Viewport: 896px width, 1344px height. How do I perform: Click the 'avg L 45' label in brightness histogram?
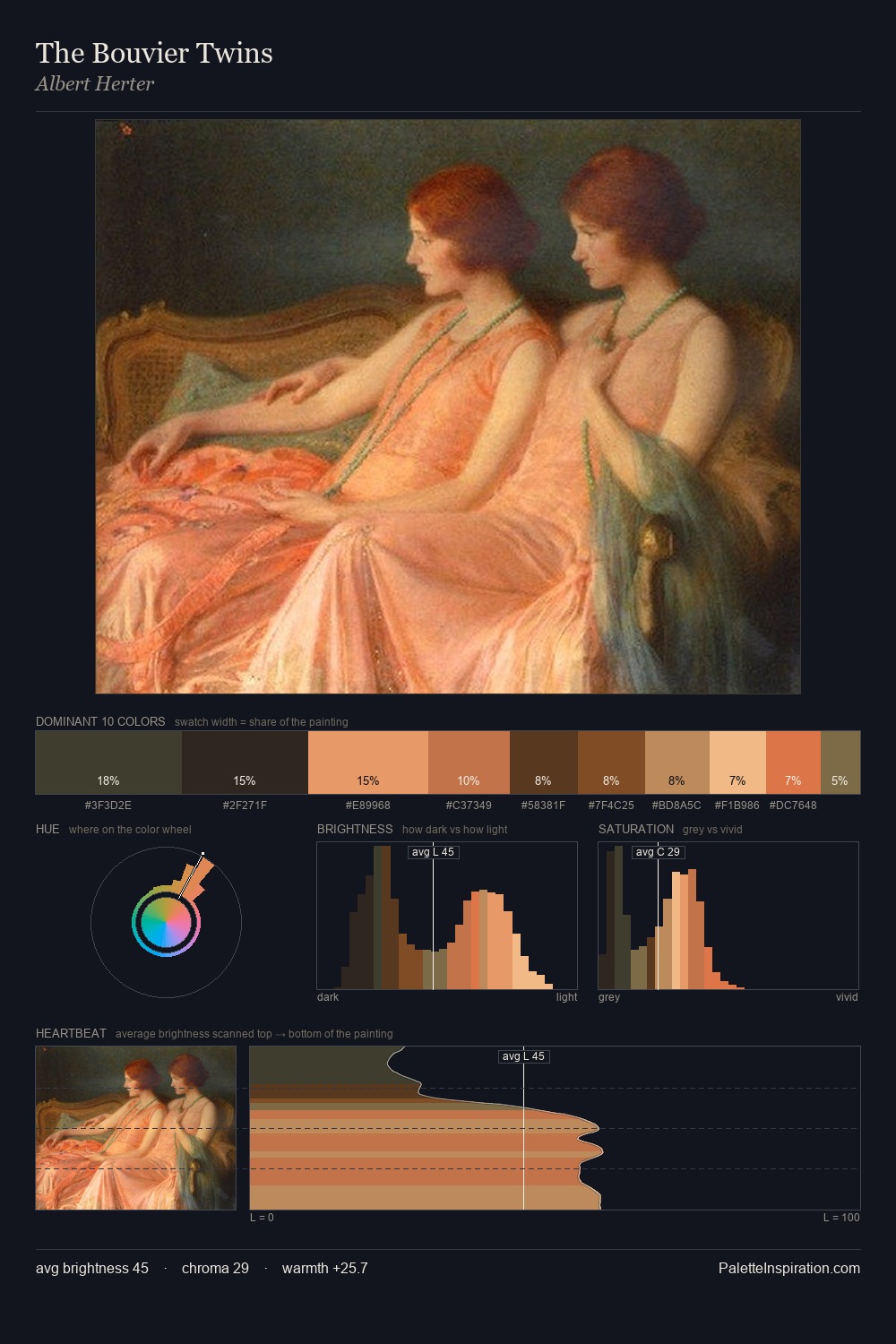pos(434,852)
